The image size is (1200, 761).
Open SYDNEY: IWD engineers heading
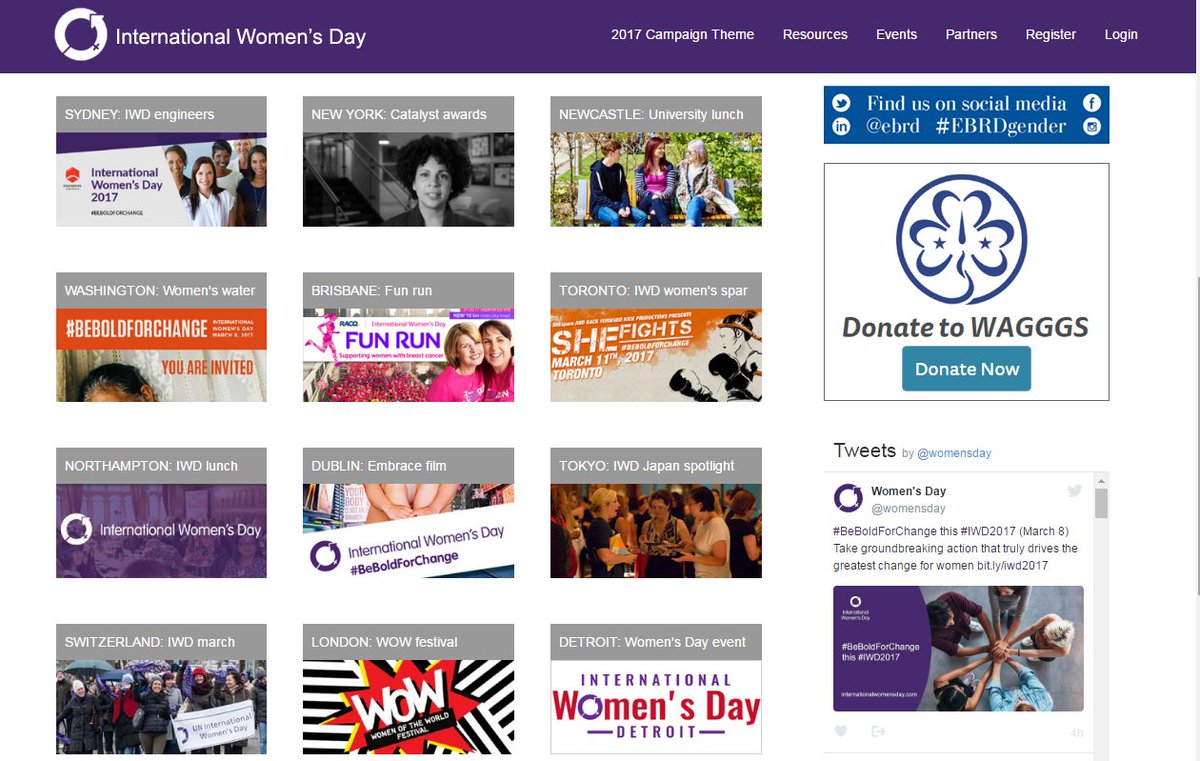pos(161,114)
